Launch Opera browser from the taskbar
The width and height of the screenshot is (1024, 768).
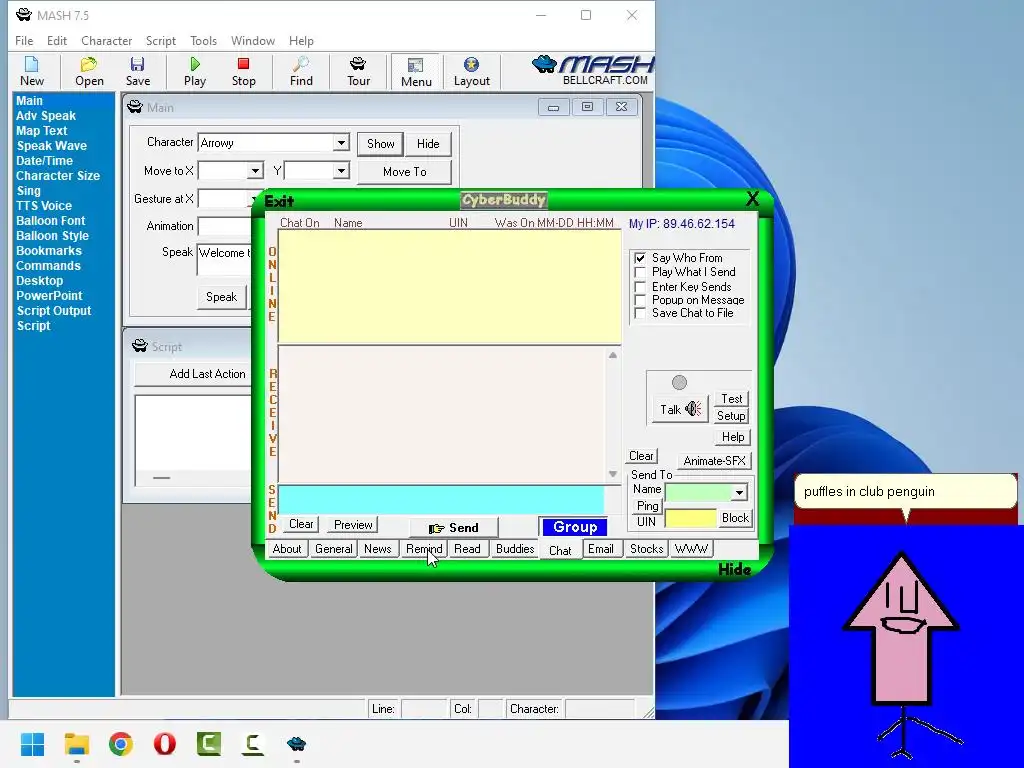(x=165, y=744)
